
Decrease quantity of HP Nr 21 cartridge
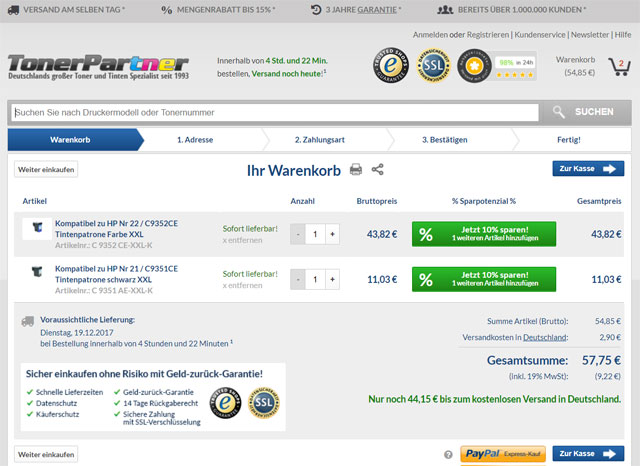pyautogui.click(x=298, y=280)
